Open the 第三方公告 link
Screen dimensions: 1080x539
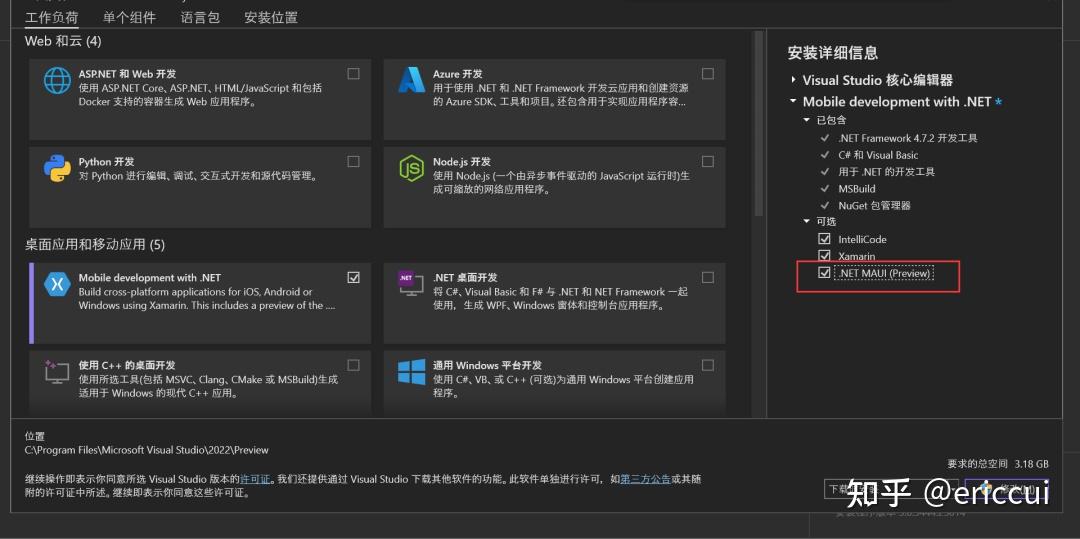pyautogui.click(x=645, y=478)
